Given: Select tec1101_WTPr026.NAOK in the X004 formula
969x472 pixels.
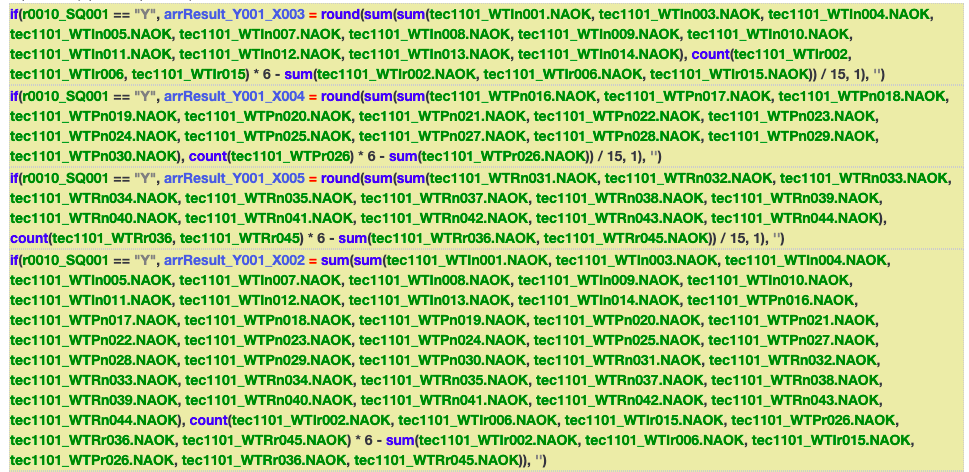Looking at the screenshot, I should (x=502, y=157).
